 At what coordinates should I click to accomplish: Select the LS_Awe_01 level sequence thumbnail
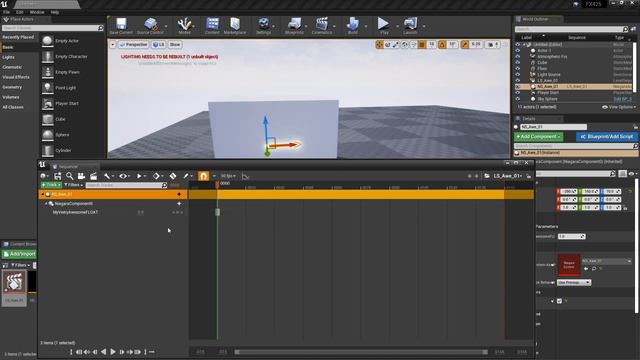coord(14,287)
